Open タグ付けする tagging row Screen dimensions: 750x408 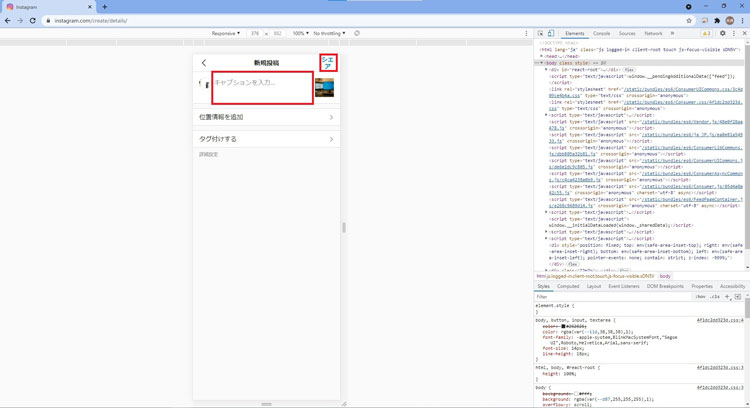pos(266,139)
